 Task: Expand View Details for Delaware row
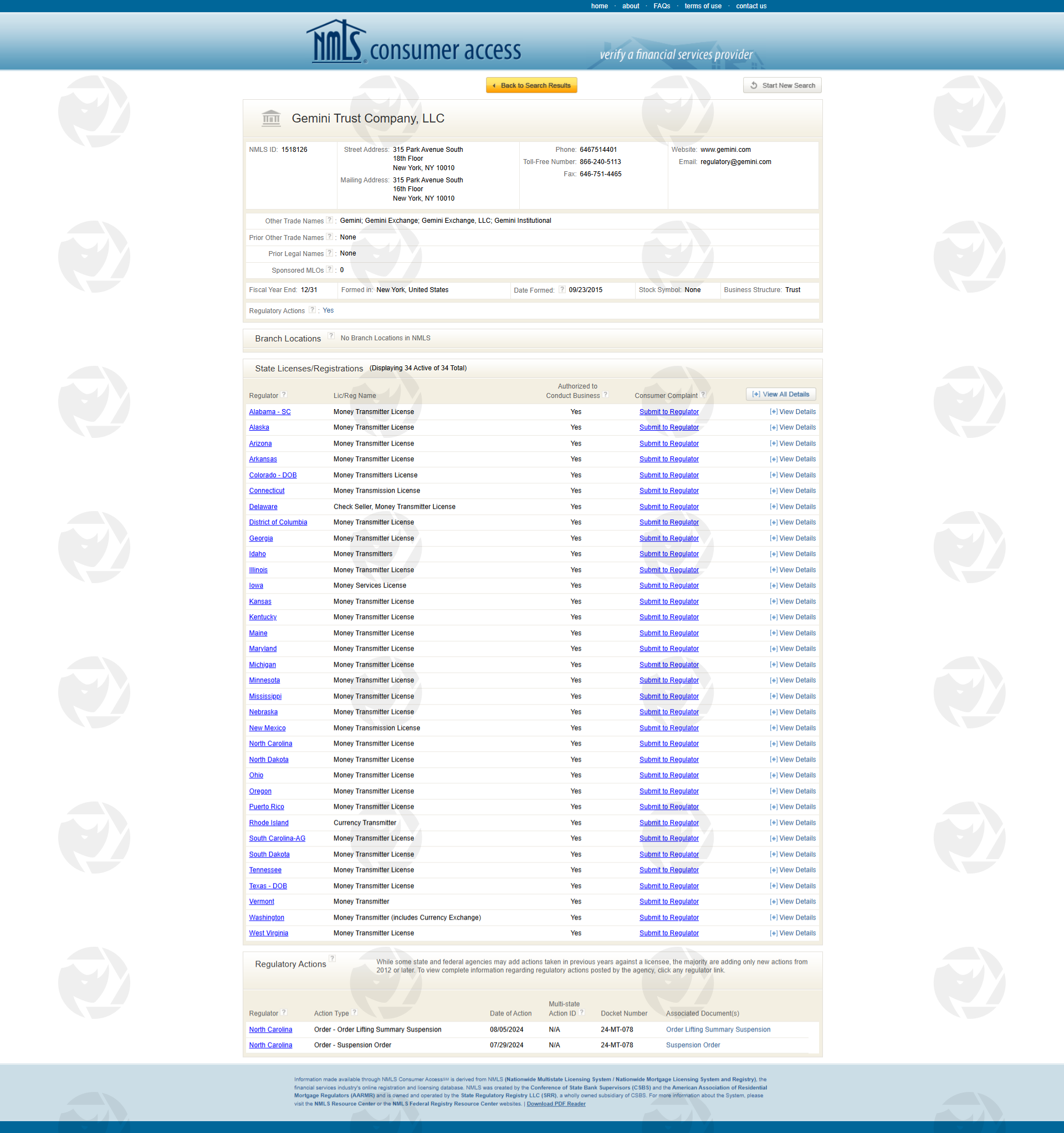[x=792, y=507]
